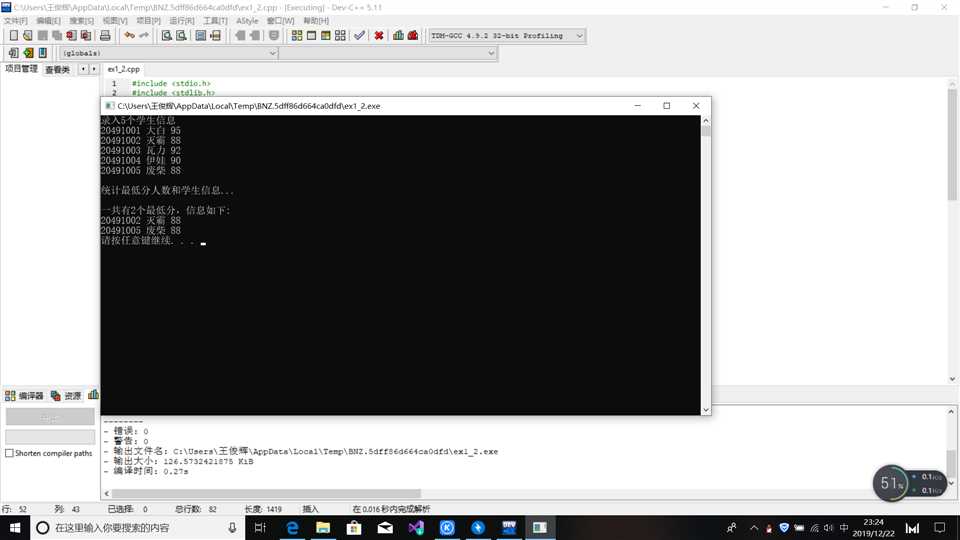Select the ex1_2.cpp editor tab
This screenshot has height=540, width=960.
(124, 69)
